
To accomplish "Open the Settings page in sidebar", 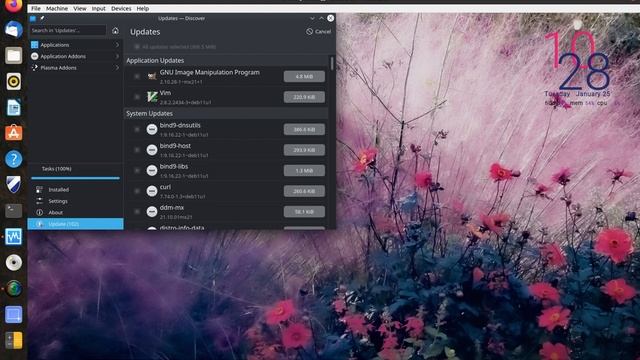I will [x=76, y=201].
